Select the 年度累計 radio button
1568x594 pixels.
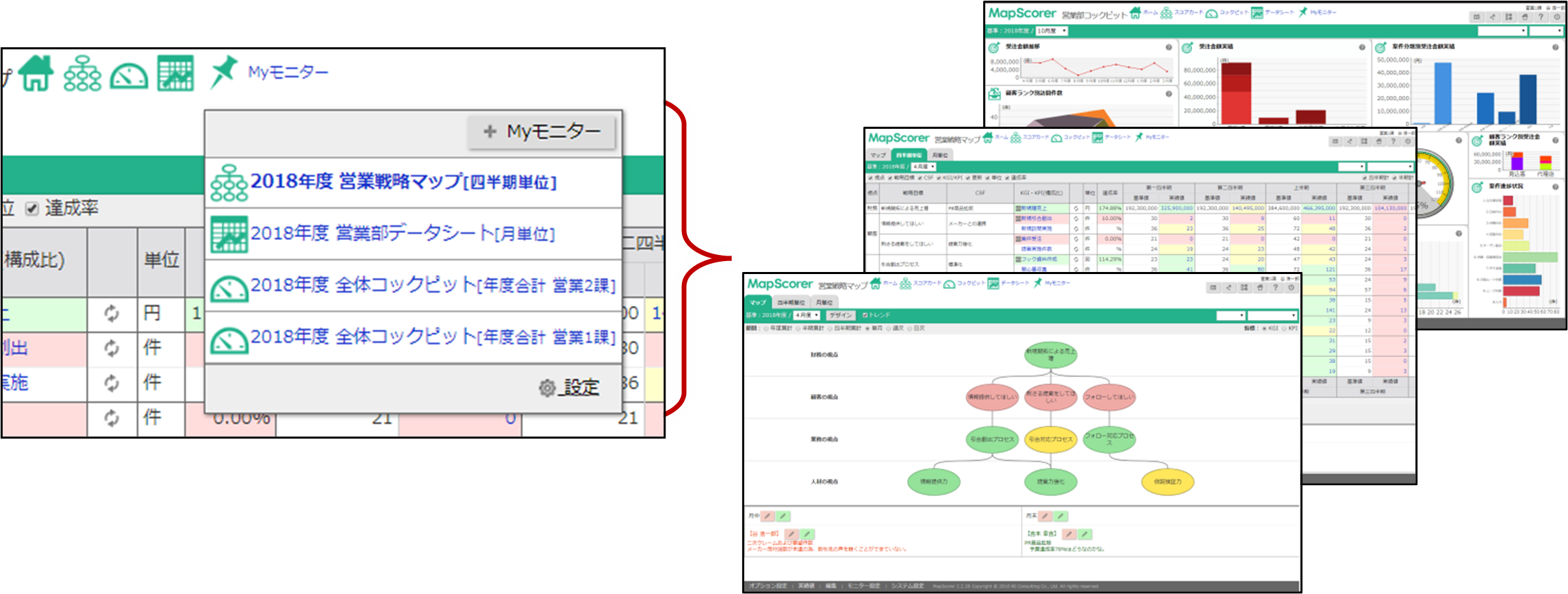coord(766,328)
